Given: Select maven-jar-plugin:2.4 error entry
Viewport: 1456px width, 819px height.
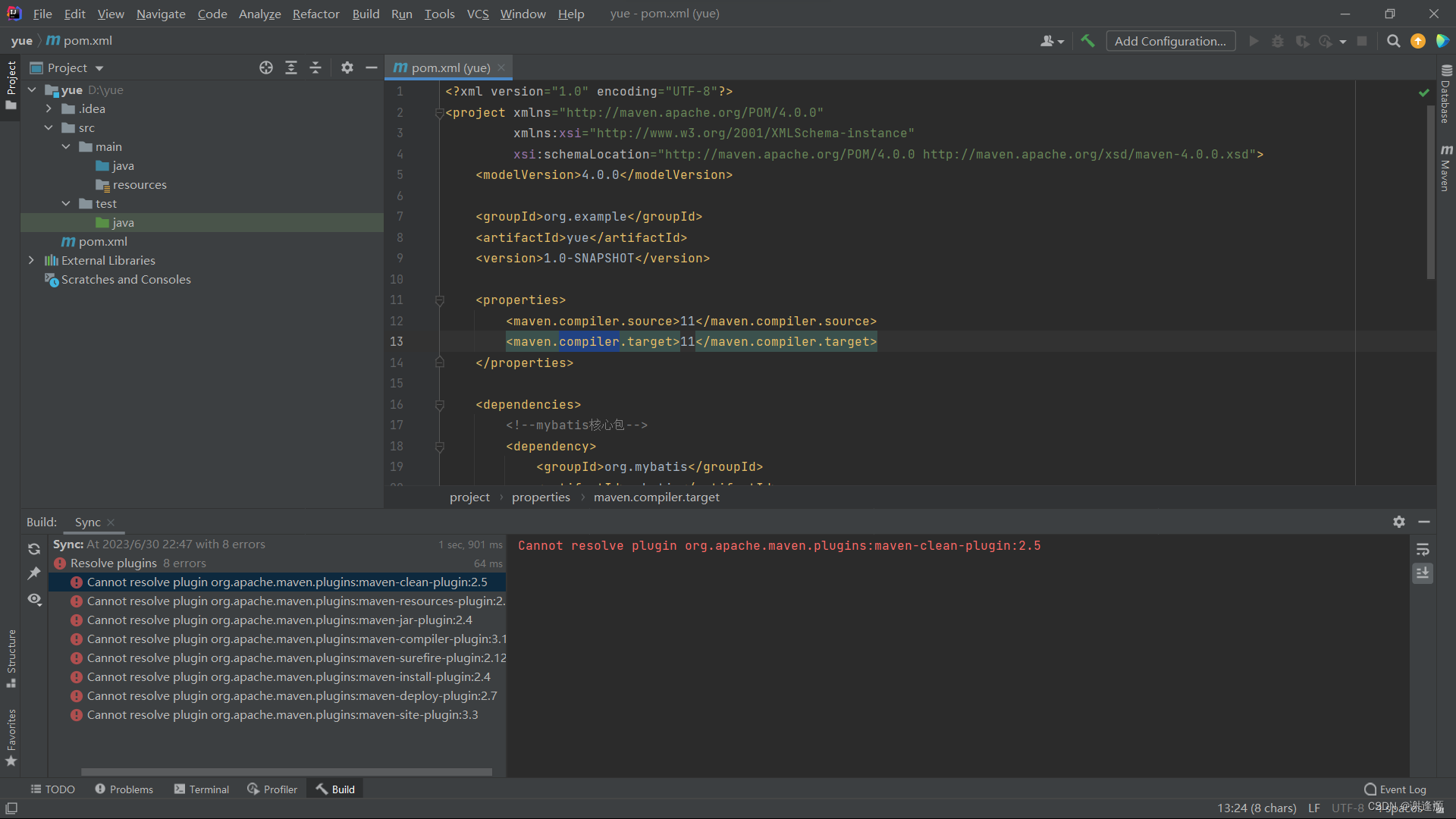Looking at the screenshot, I should pyautogui.click(x=279, y=620).
